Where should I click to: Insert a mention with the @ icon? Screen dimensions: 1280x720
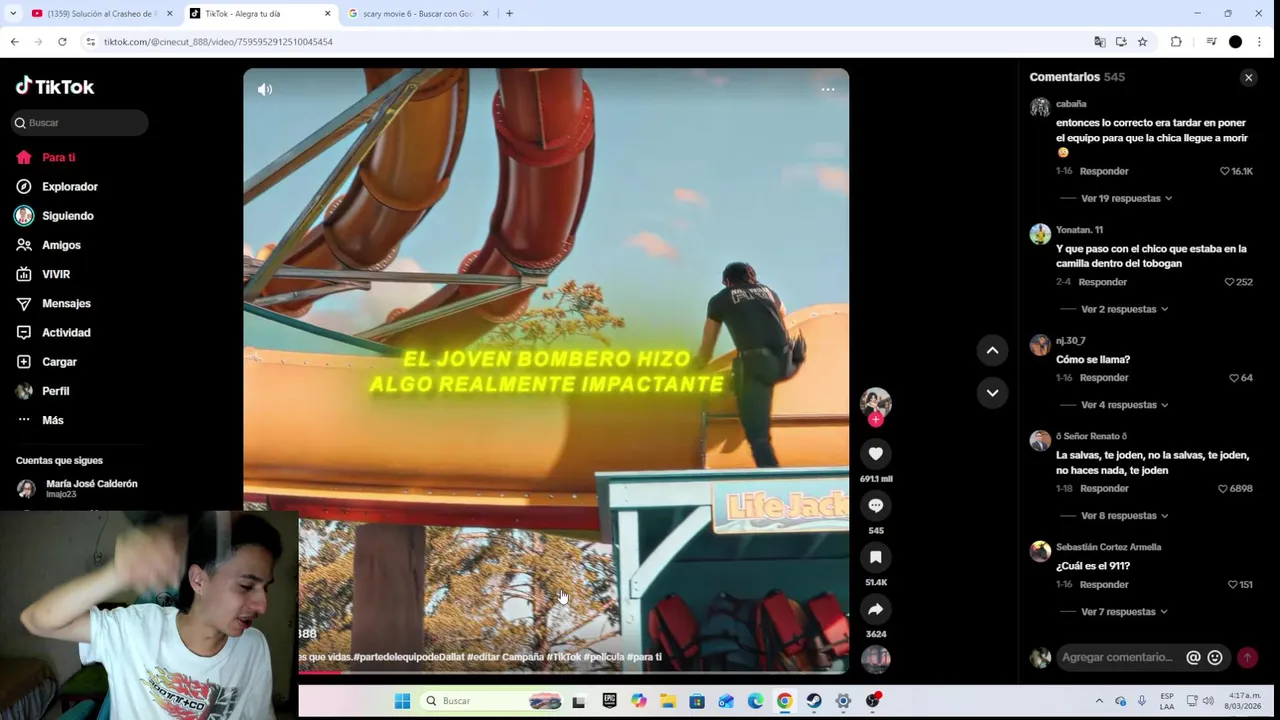coord(1193,657)
